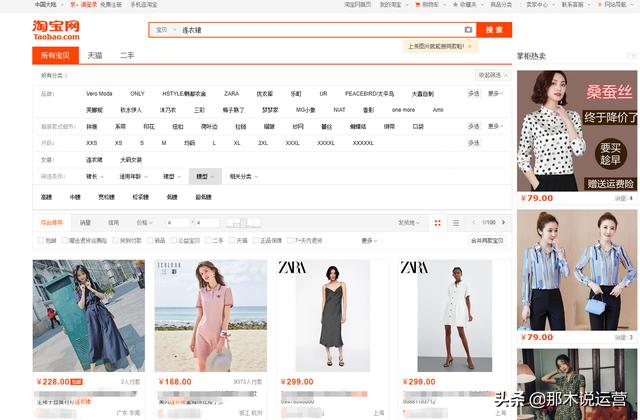
Task: Select the 高腰 waist type option
Action: coord(46,197)
